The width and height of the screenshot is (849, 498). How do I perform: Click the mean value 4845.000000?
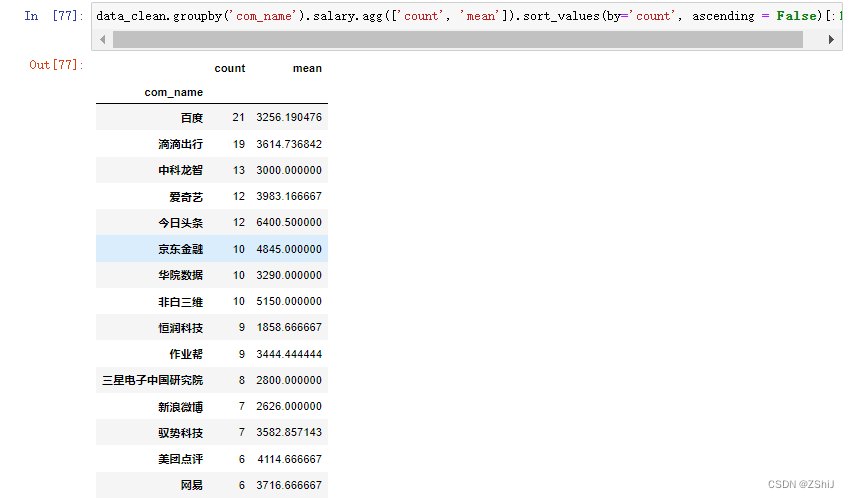[x=289, y=249]
